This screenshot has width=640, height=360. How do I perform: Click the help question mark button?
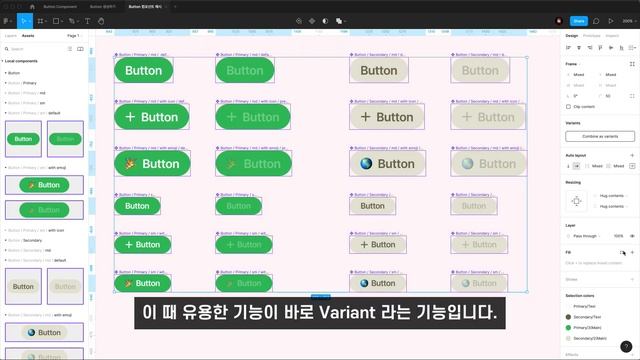tap(626, 347)
